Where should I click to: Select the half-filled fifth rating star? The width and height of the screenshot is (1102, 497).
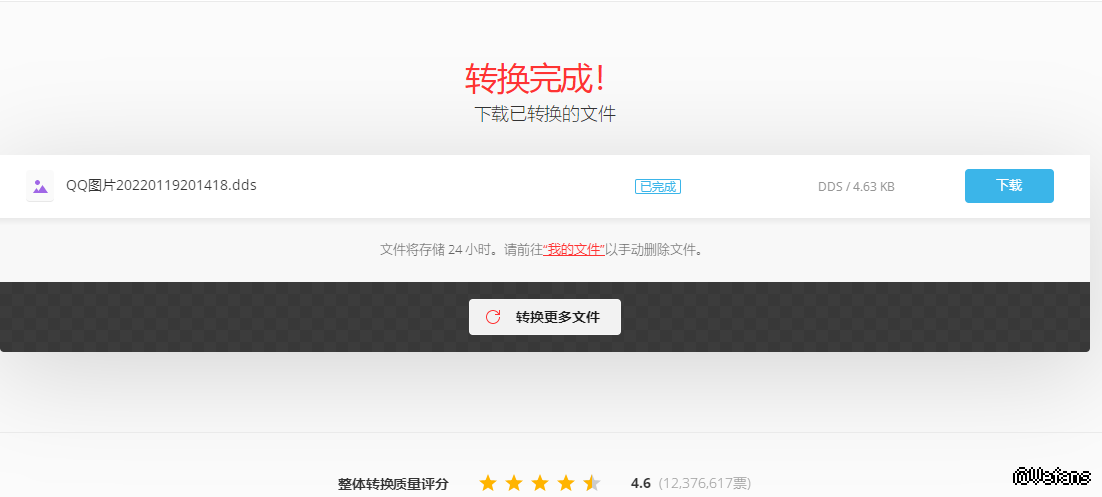pyautogui.click(x=592, y=483)
